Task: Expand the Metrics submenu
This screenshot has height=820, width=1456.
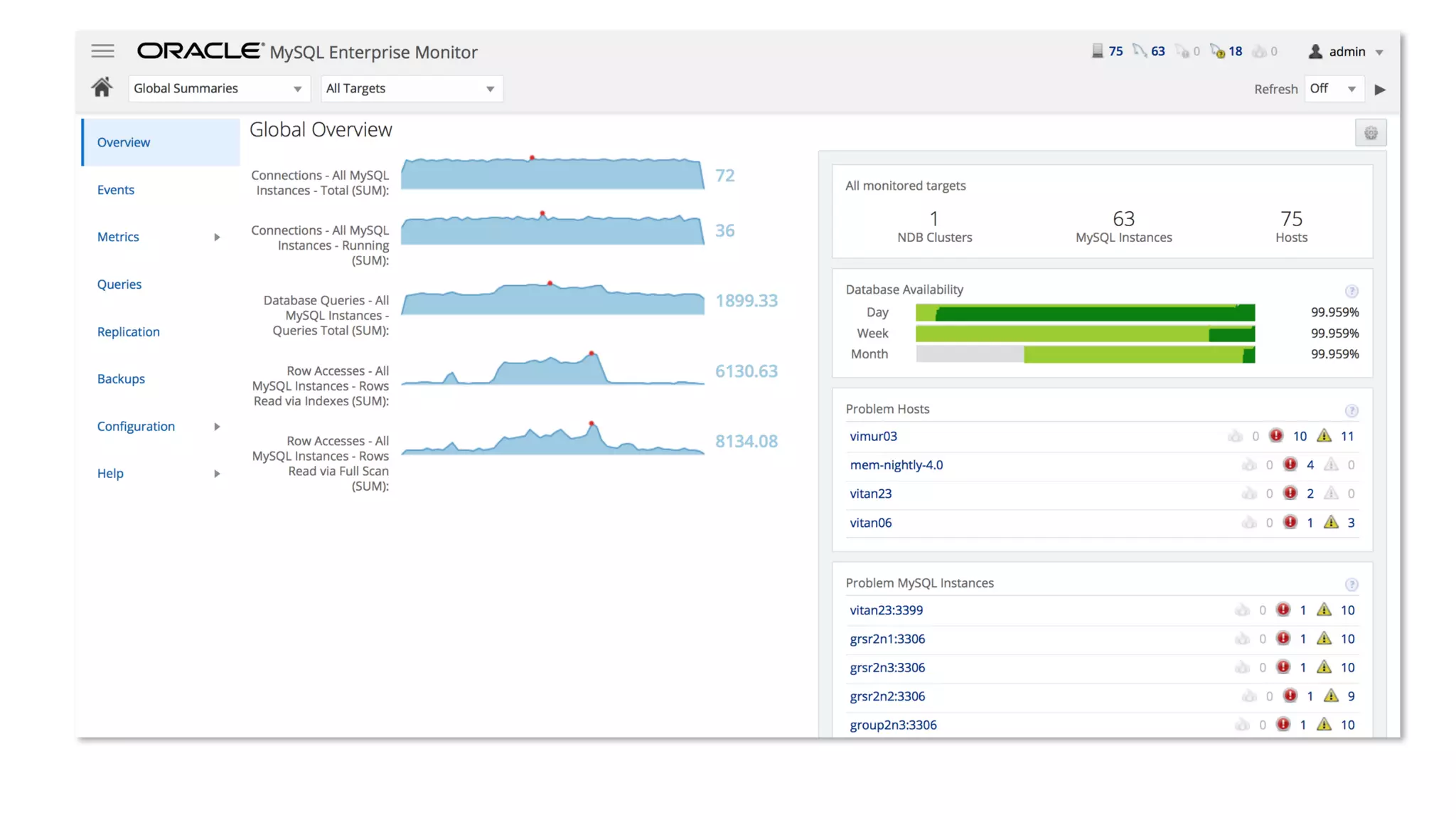Action: (x=217, y=238)
